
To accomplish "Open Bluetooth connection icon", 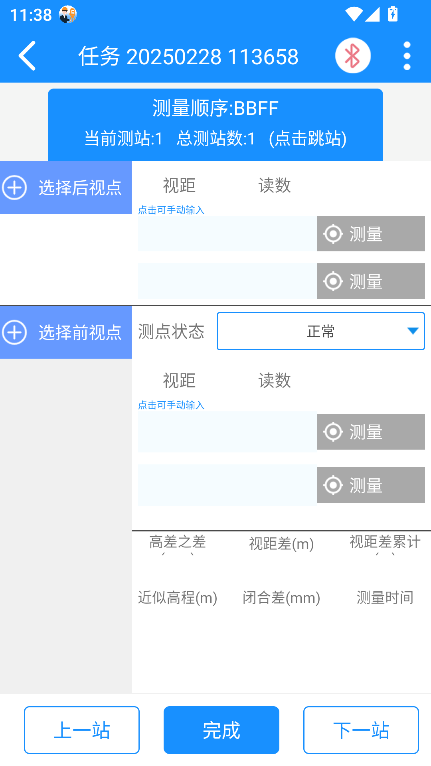I will (x=353, y=56).
